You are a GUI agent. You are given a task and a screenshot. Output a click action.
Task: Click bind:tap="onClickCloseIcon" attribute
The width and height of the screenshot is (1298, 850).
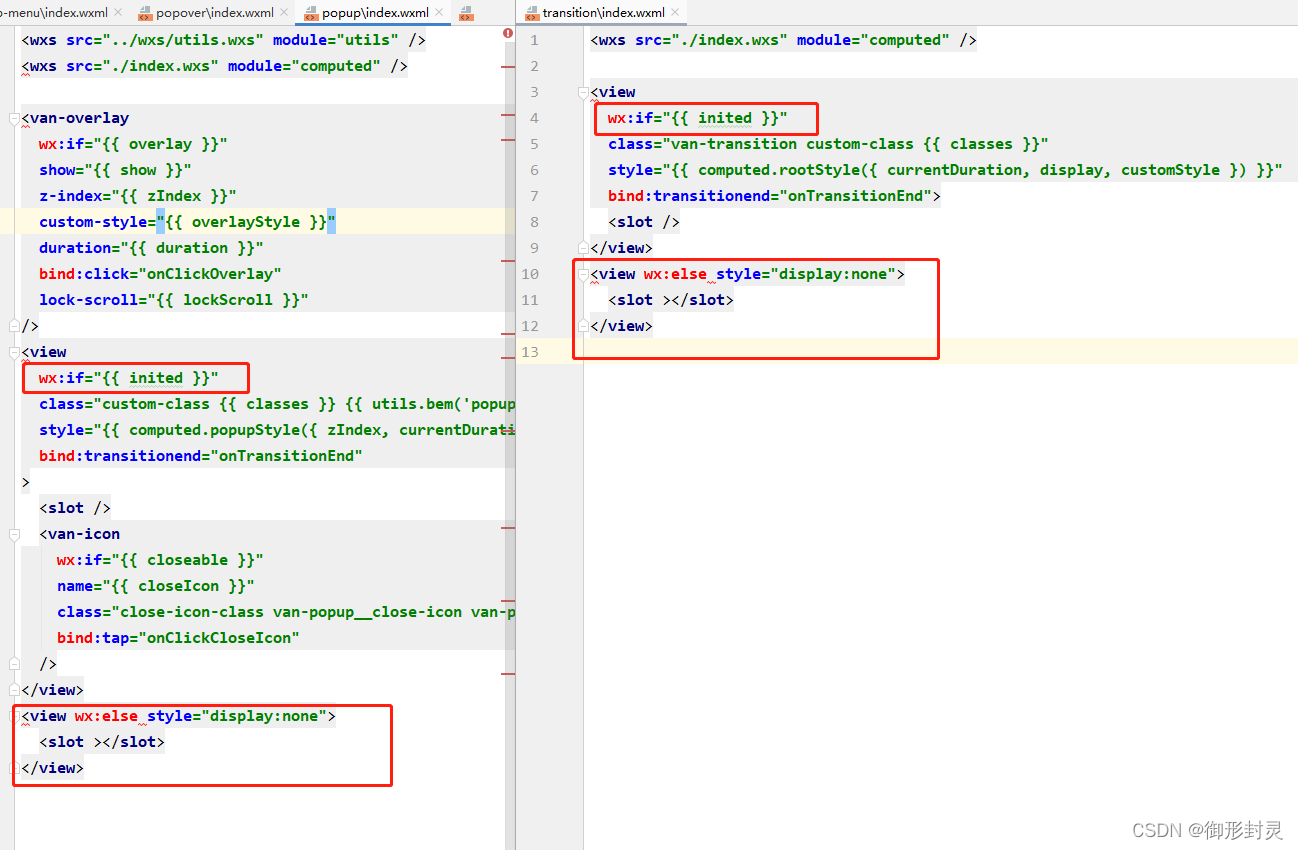(179, 638)
